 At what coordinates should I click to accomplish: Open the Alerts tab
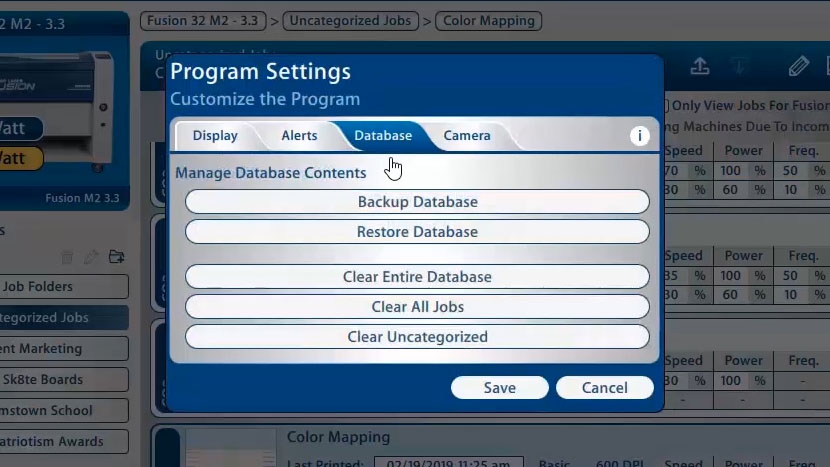tap(299, 136)
